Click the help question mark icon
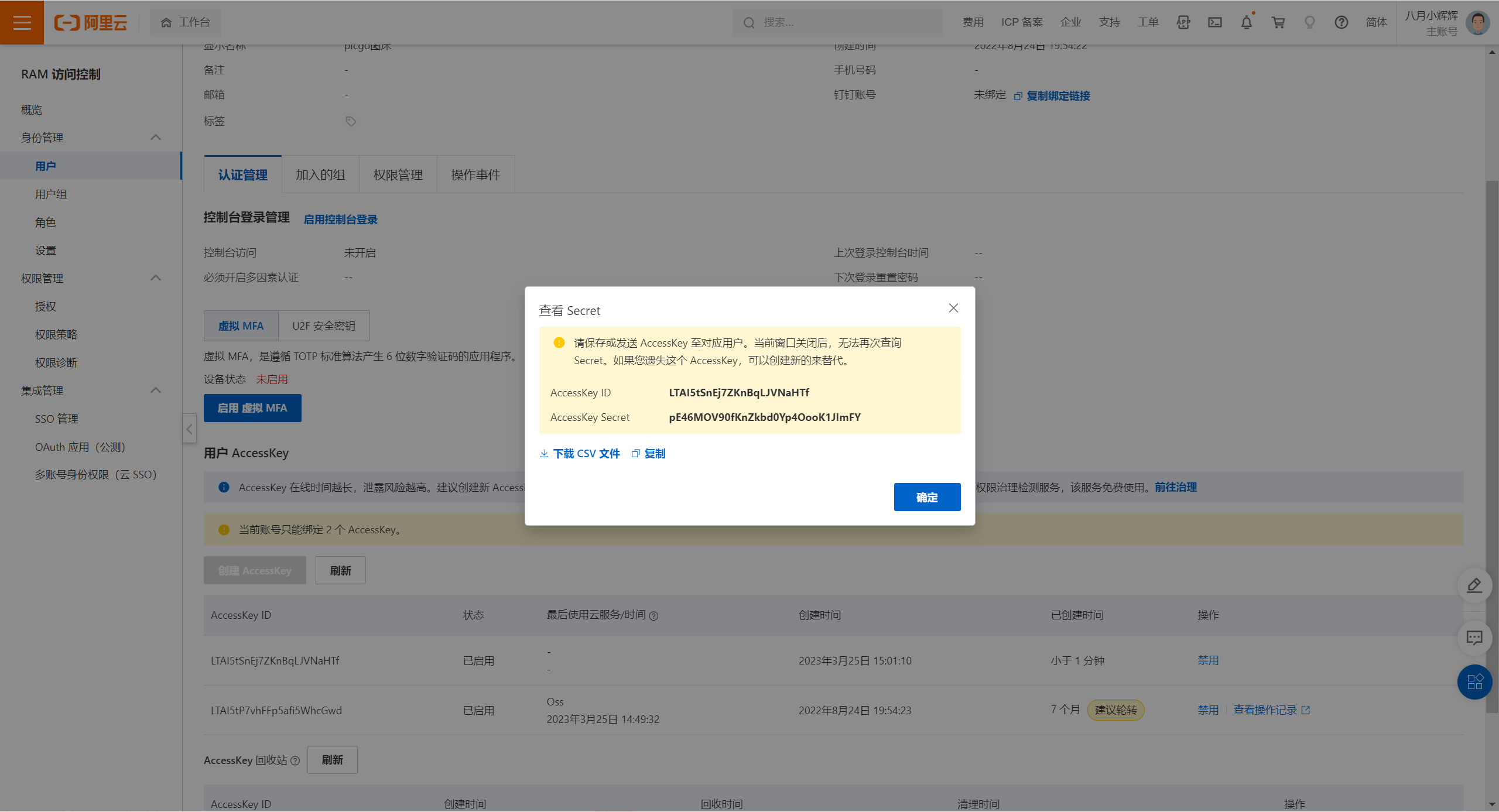Image resolution: width=1499 pixels, height=812 pixels. (x=1341, y=22)
